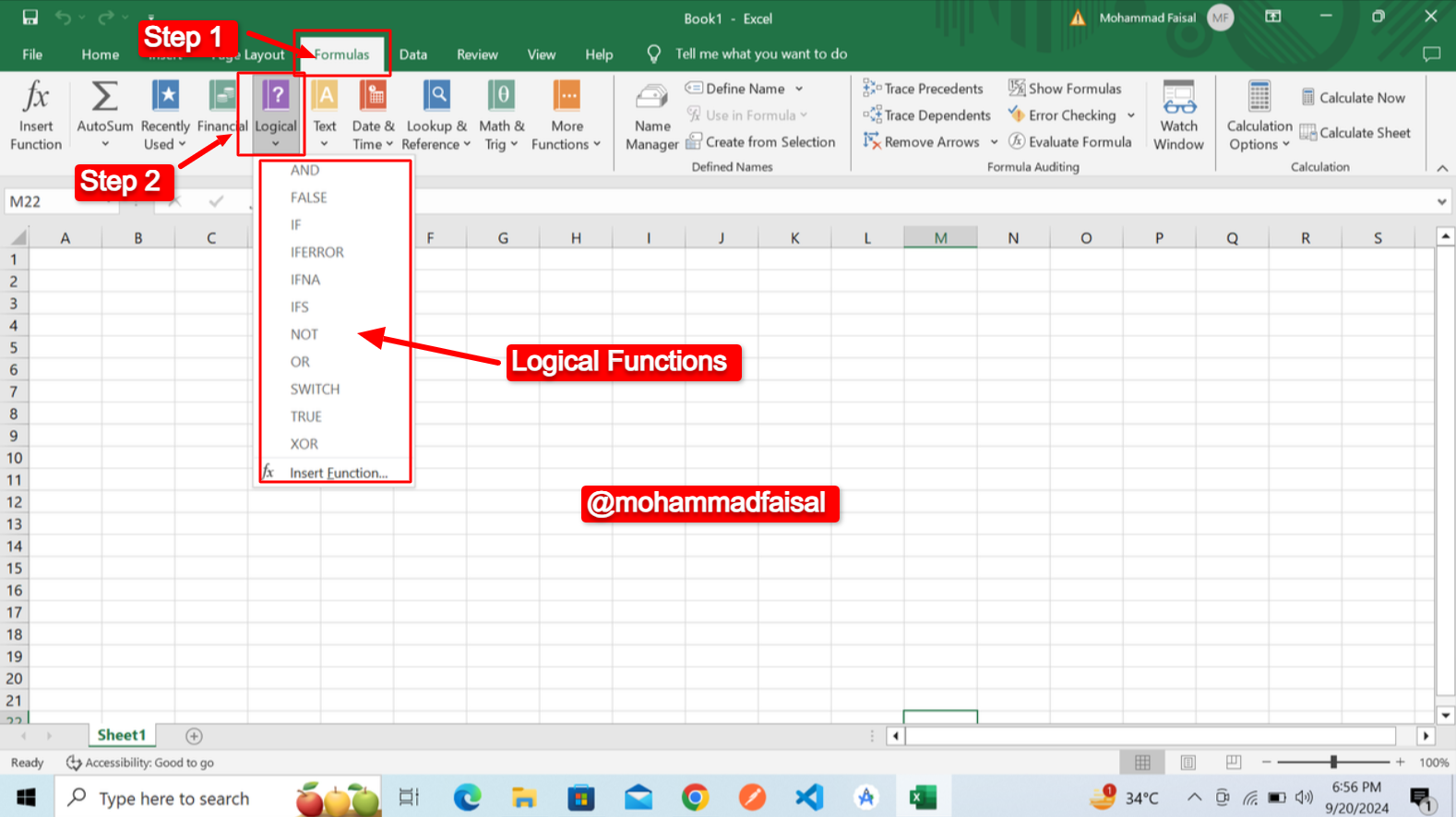Adjust the zoom slider in the status bar
1456x817 pixels.
[1333, 763]
